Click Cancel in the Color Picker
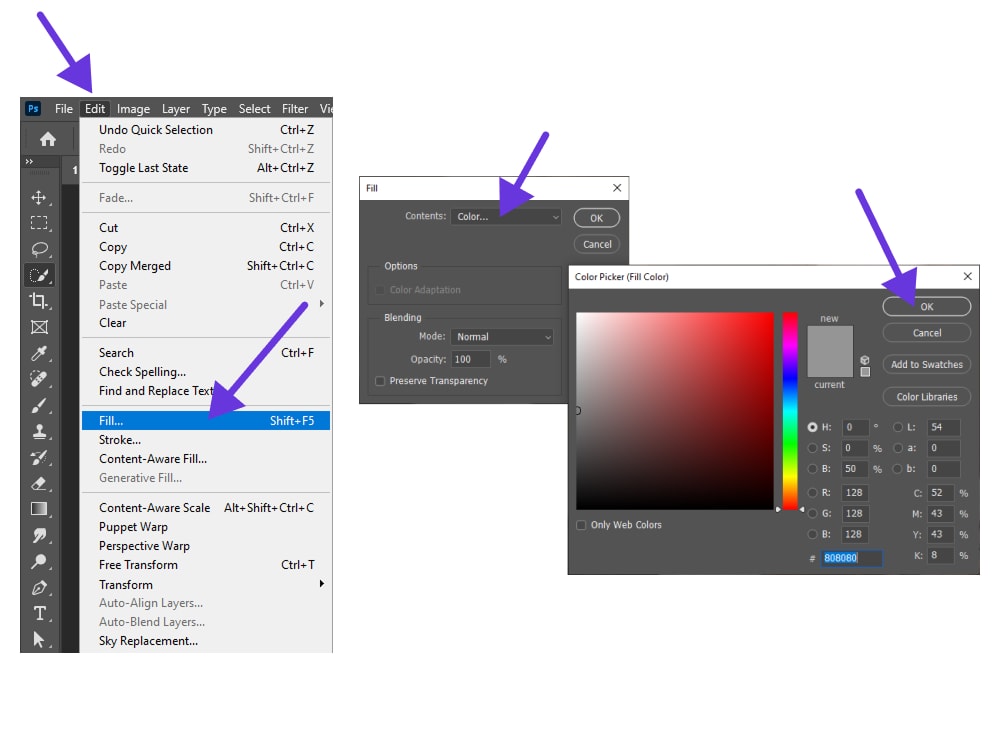 coord(927,333)
